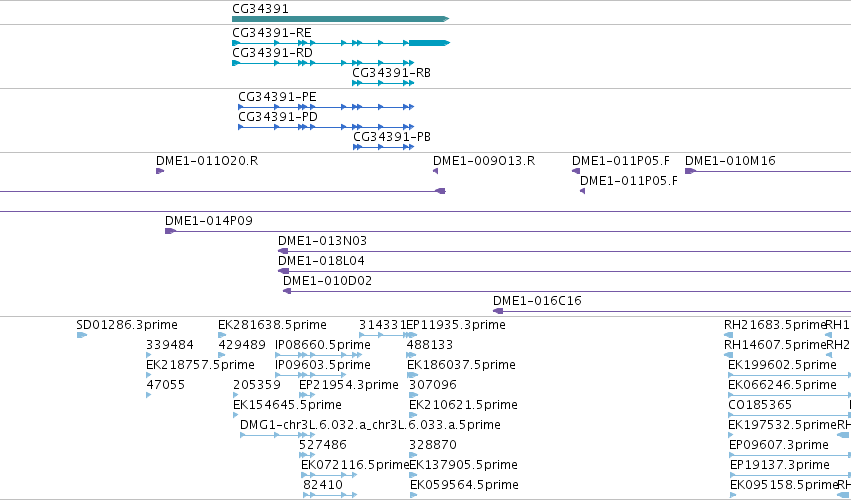
Task: Click the EK154645.5prime EST label
Action: [x=287, y=405]
